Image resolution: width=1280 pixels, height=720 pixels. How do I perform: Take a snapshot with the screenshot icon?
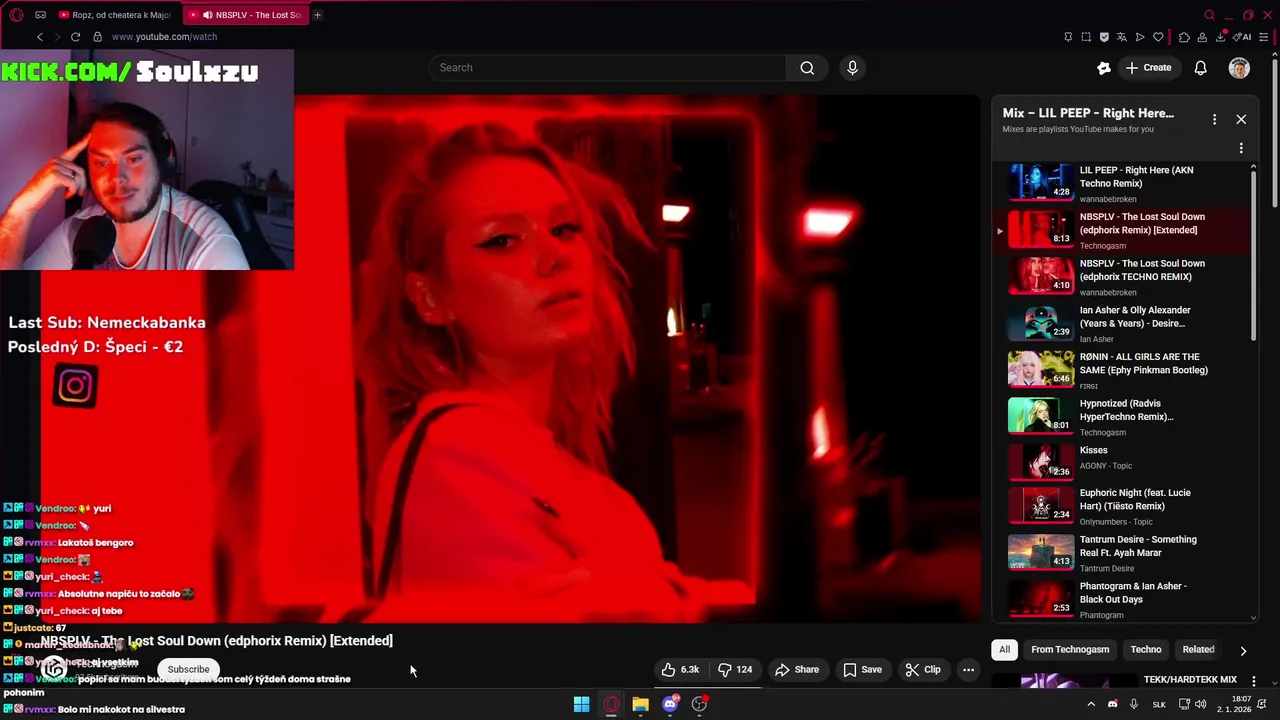click(1086, 37)
